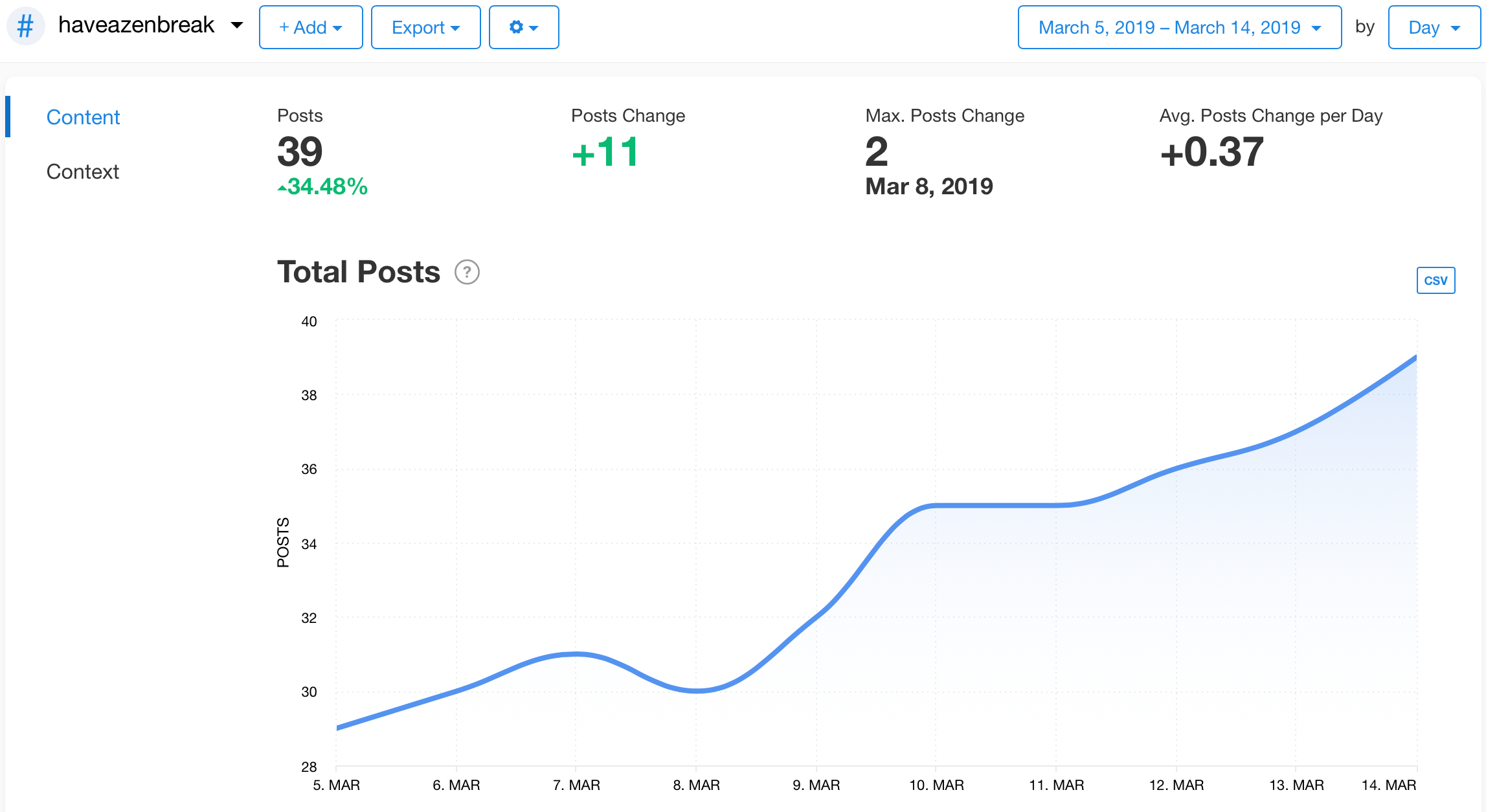Open the gear settings menu
Viewport: 1486px width, 812px height.
pyautogui.click(x=523, y=27)
